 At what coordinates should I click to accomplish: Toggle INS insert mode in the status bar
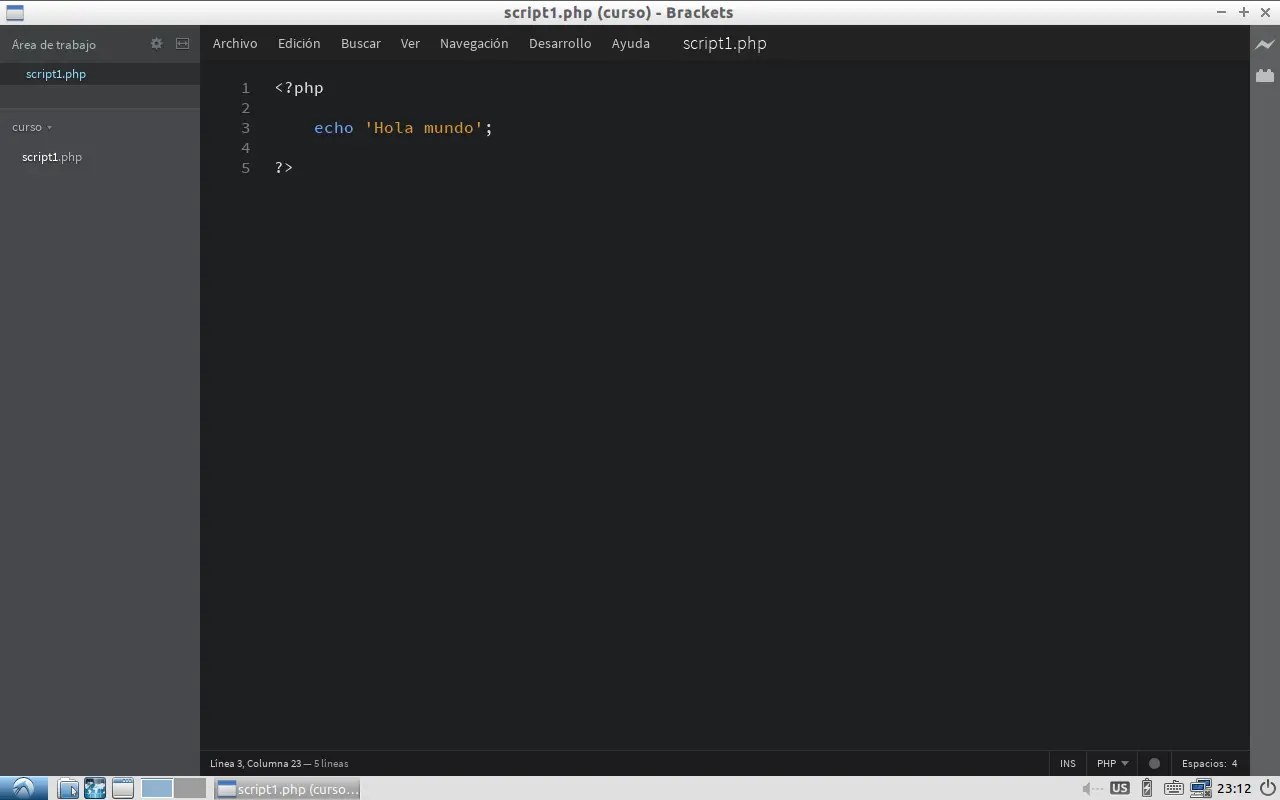coord(1066,763)
